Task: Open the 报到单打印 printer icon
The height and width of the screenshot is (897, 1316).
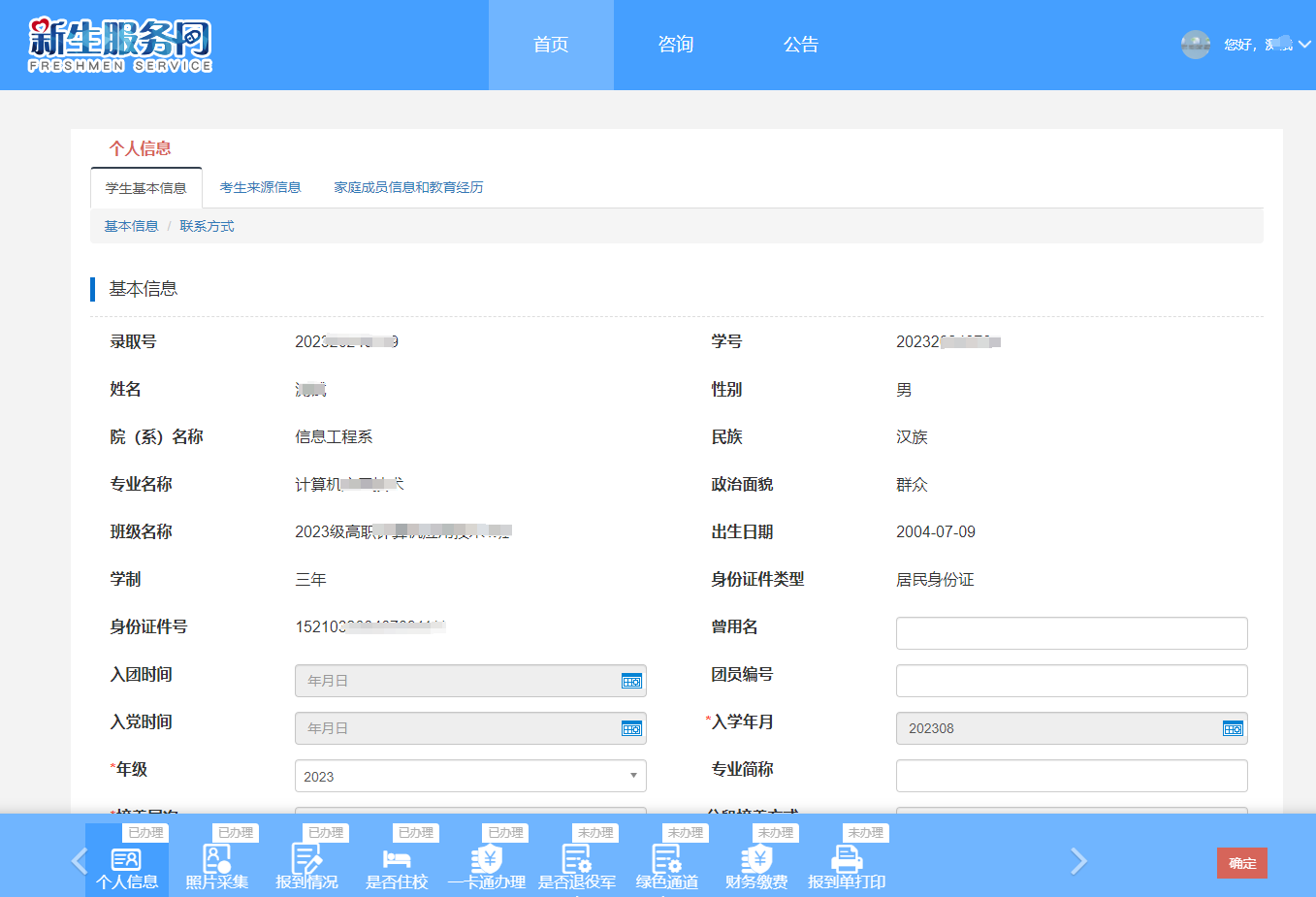Action: click(x=848, y=860)
